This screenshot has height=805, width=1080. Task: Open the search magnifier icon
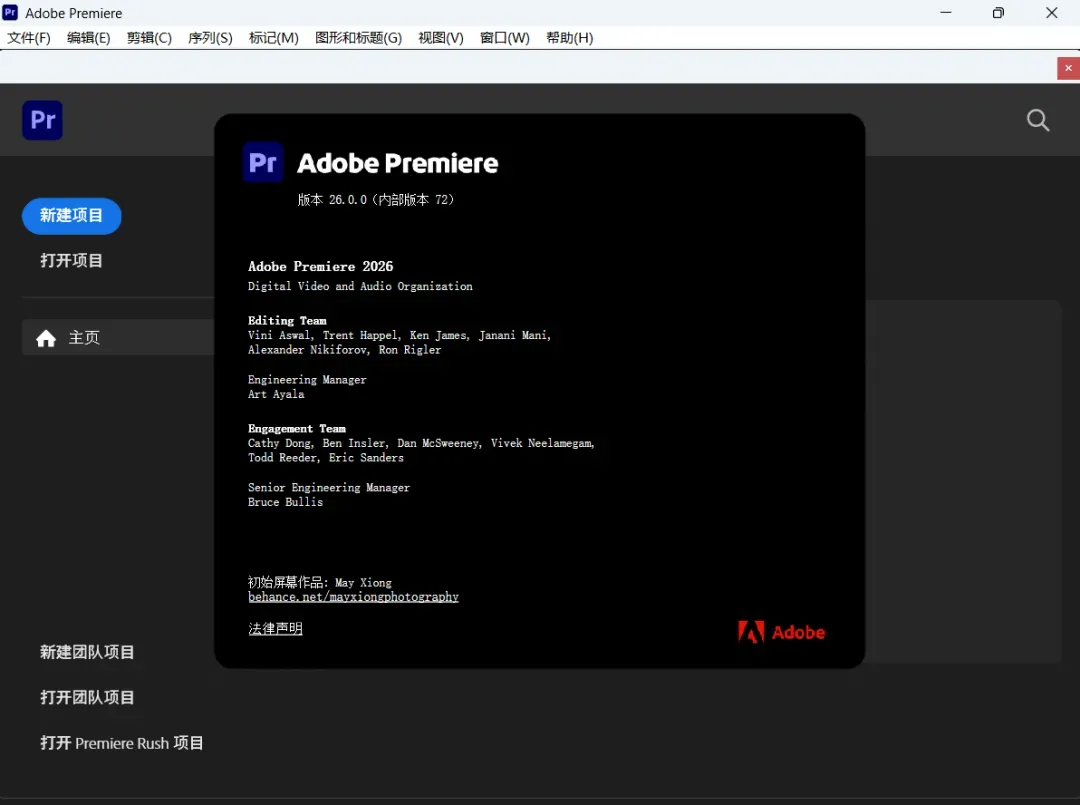(1038, 121)
